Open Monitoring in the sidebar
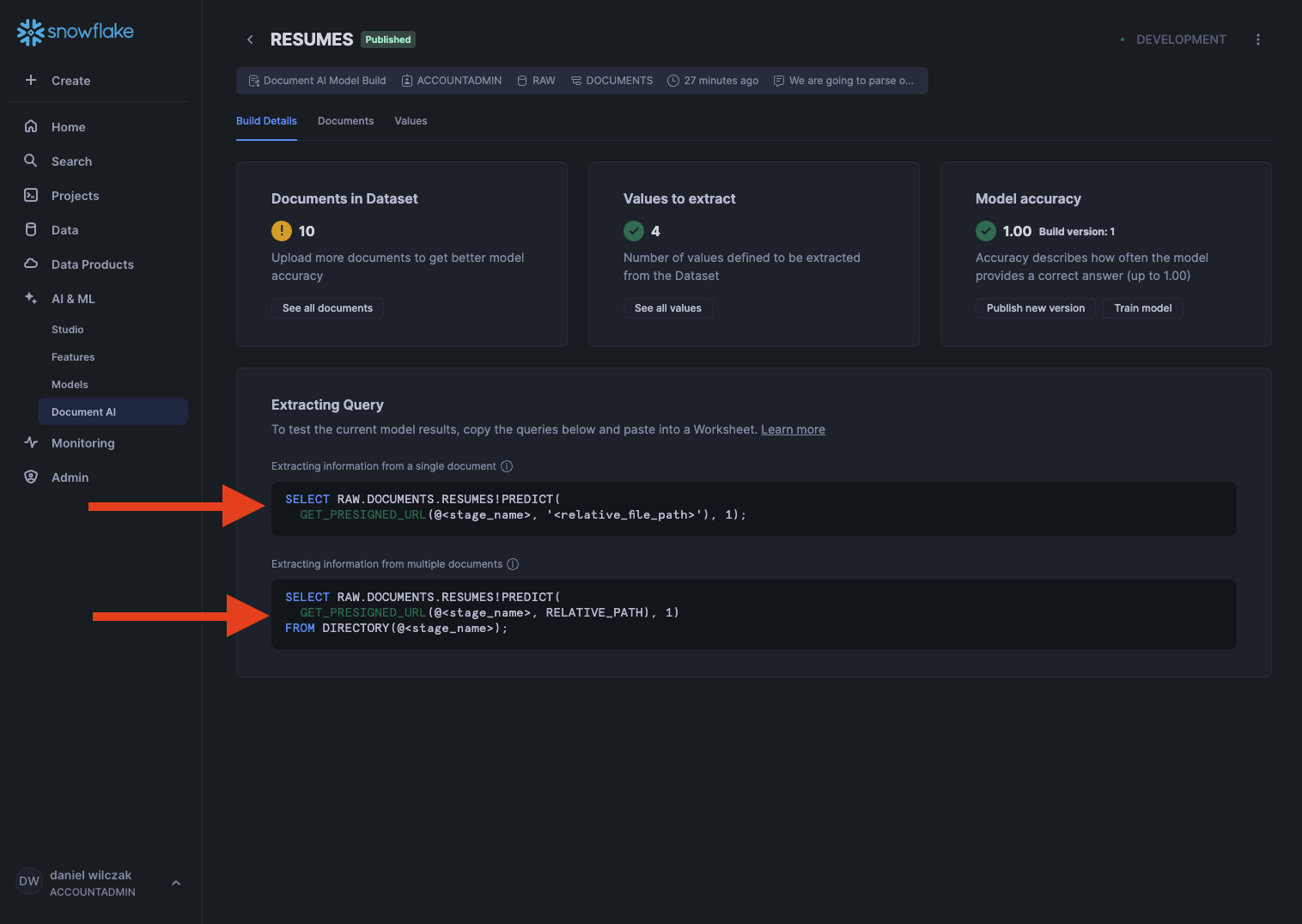Screen dimensions: 1302x924 pyautogui.click(x=82, y=443)
